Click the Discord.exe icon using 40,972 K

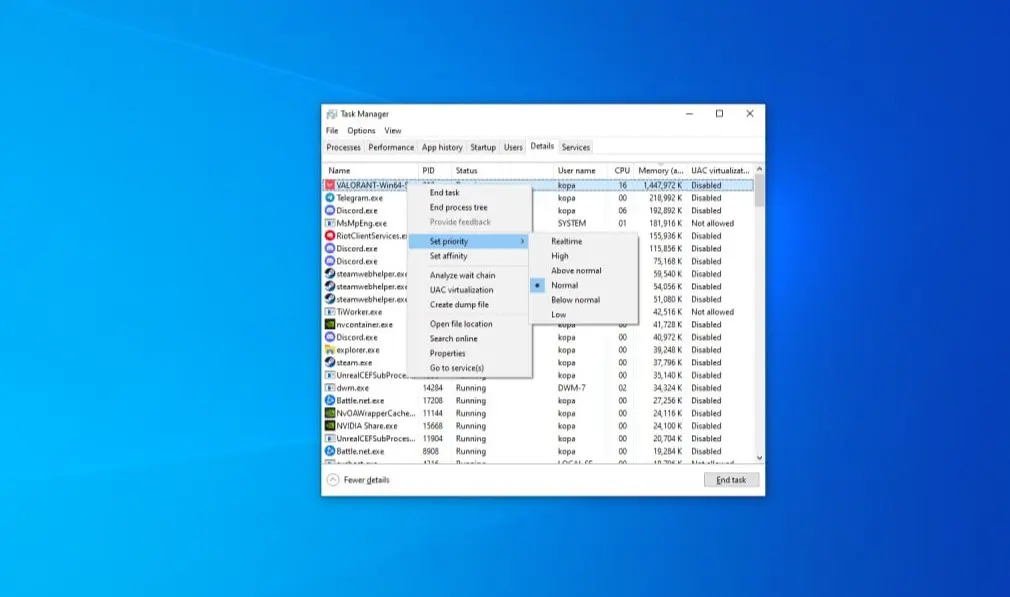click(x=330, y=337)
